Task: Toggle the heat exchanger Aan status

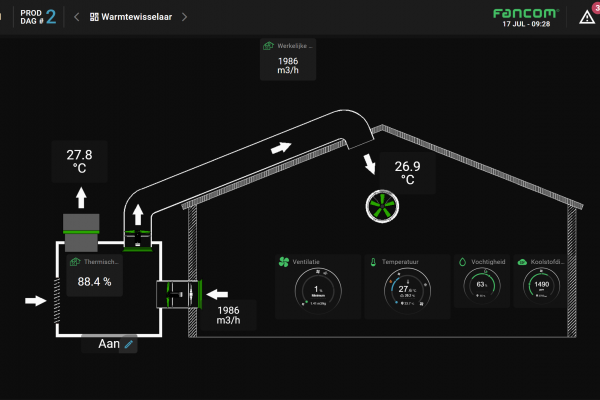Action: [108, 344]
